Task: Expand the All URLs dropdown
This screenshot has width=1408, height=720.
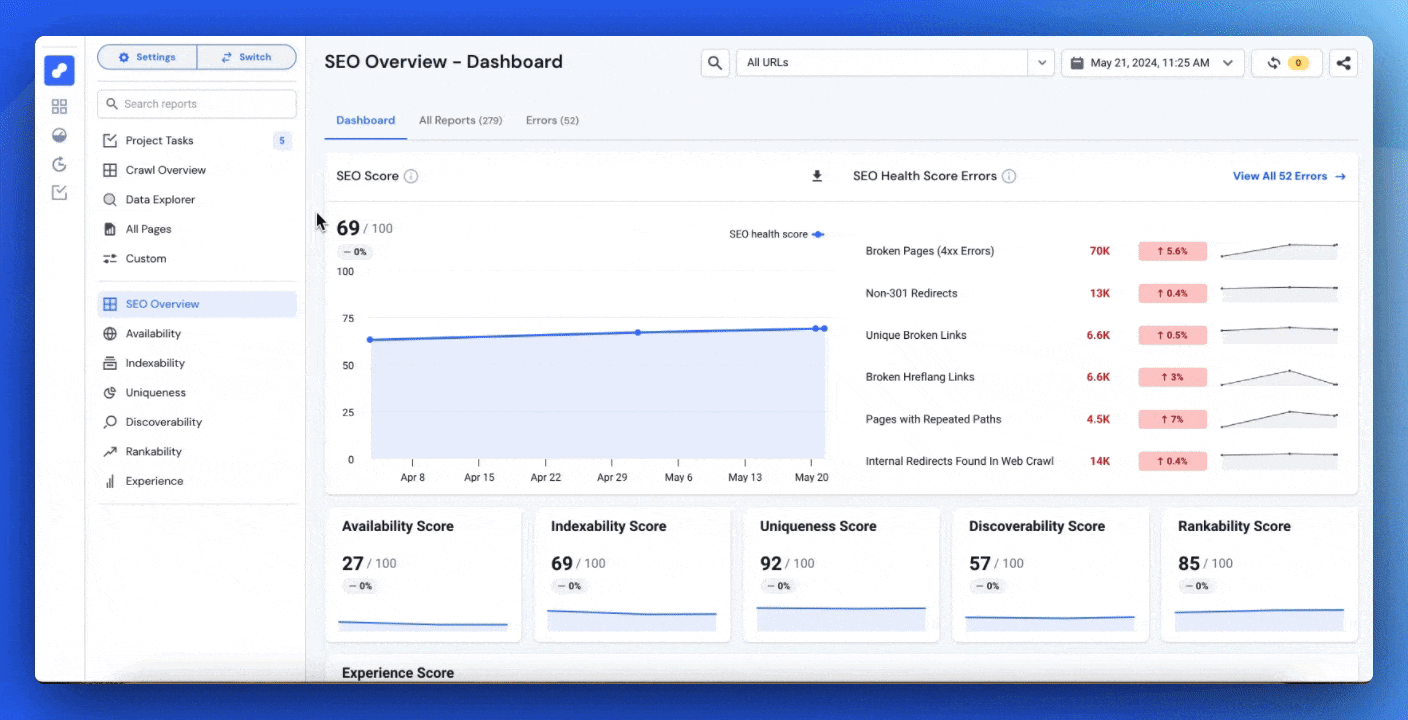Action: pyautogui.click(x=1042, y=63)
